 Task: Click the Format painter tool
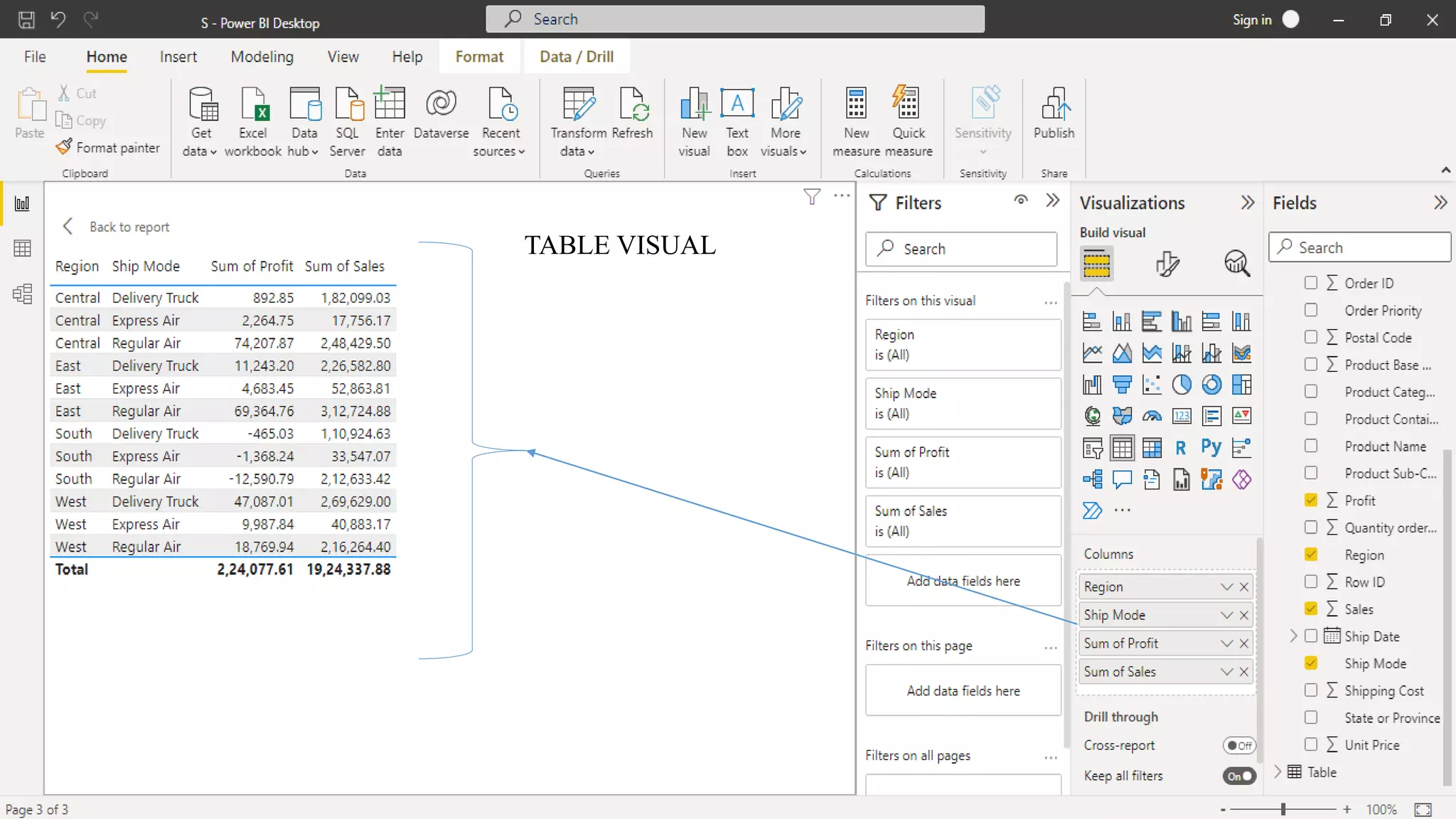point(108,147)
